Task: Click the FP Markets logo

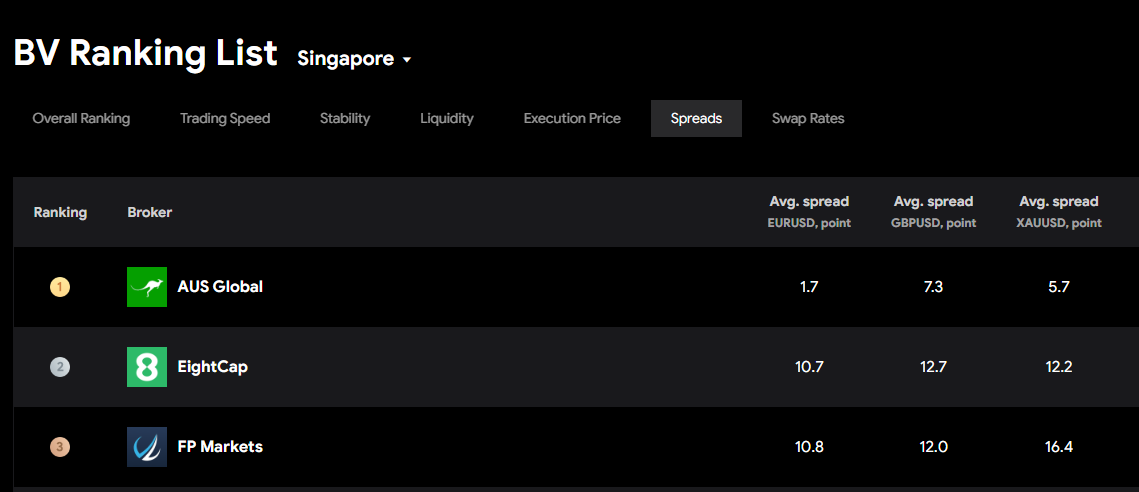Action: pyautogui.click(x=147, y=447)
